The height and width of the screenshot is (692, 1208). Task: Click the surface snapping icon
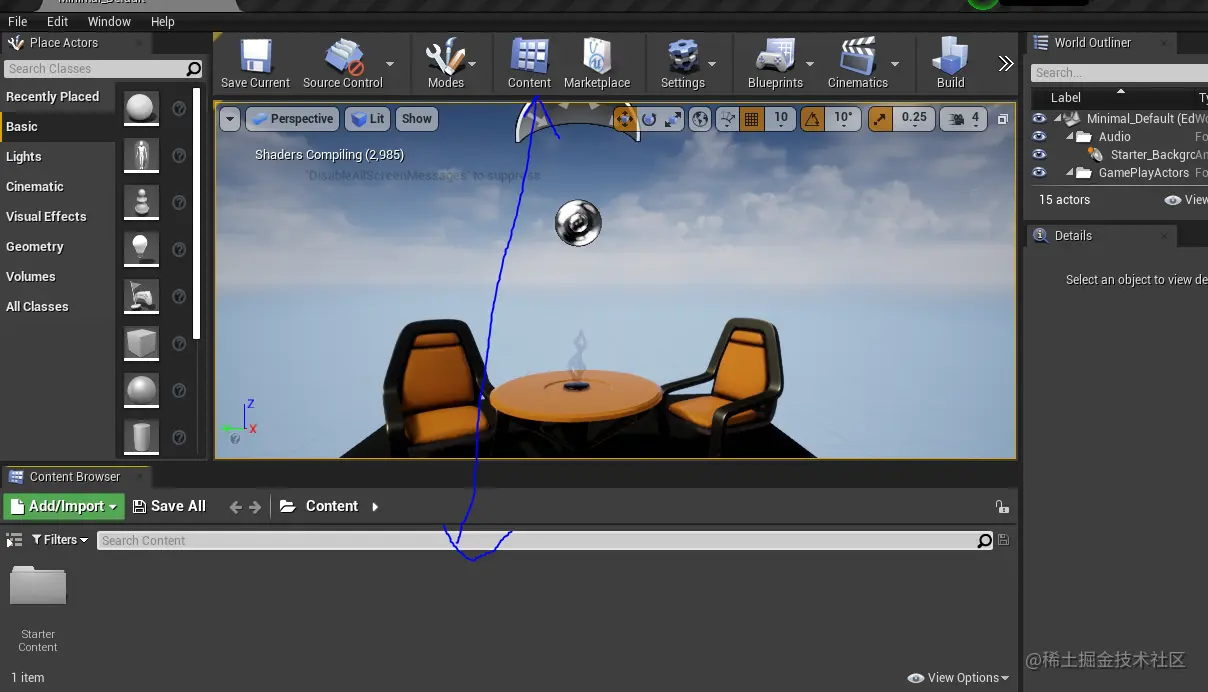click(728, 119)
